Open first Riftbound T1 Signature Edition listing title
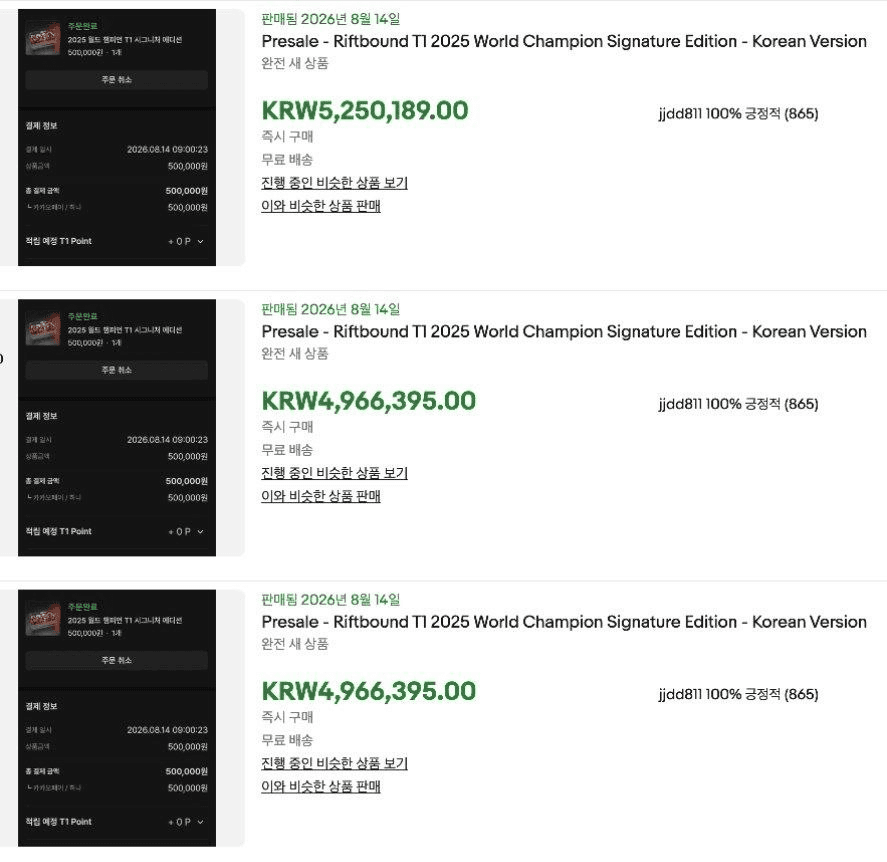 point(564,41)
